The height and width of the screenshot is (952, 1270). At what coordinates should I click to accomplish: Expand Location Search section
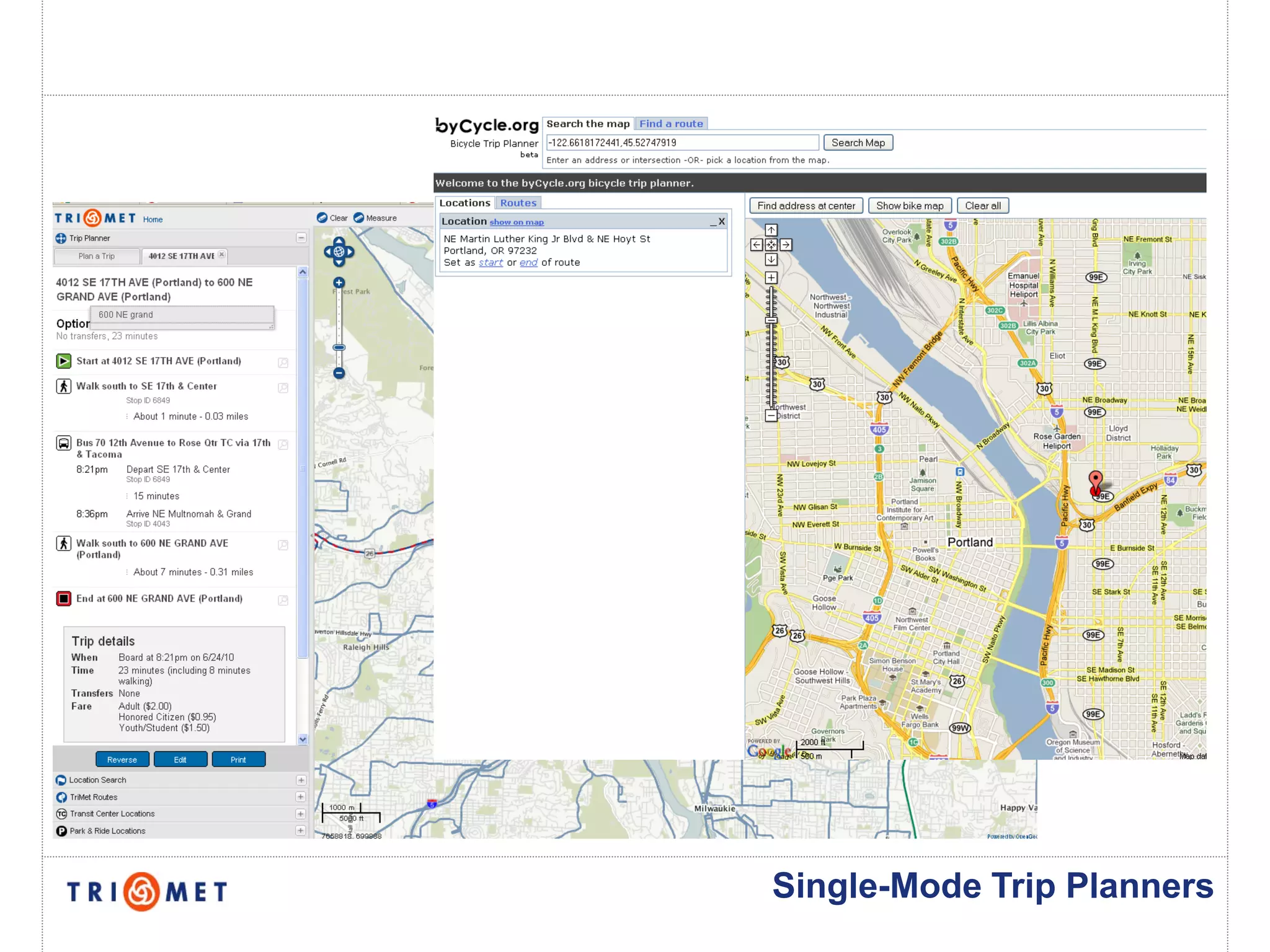pos(301,780)
